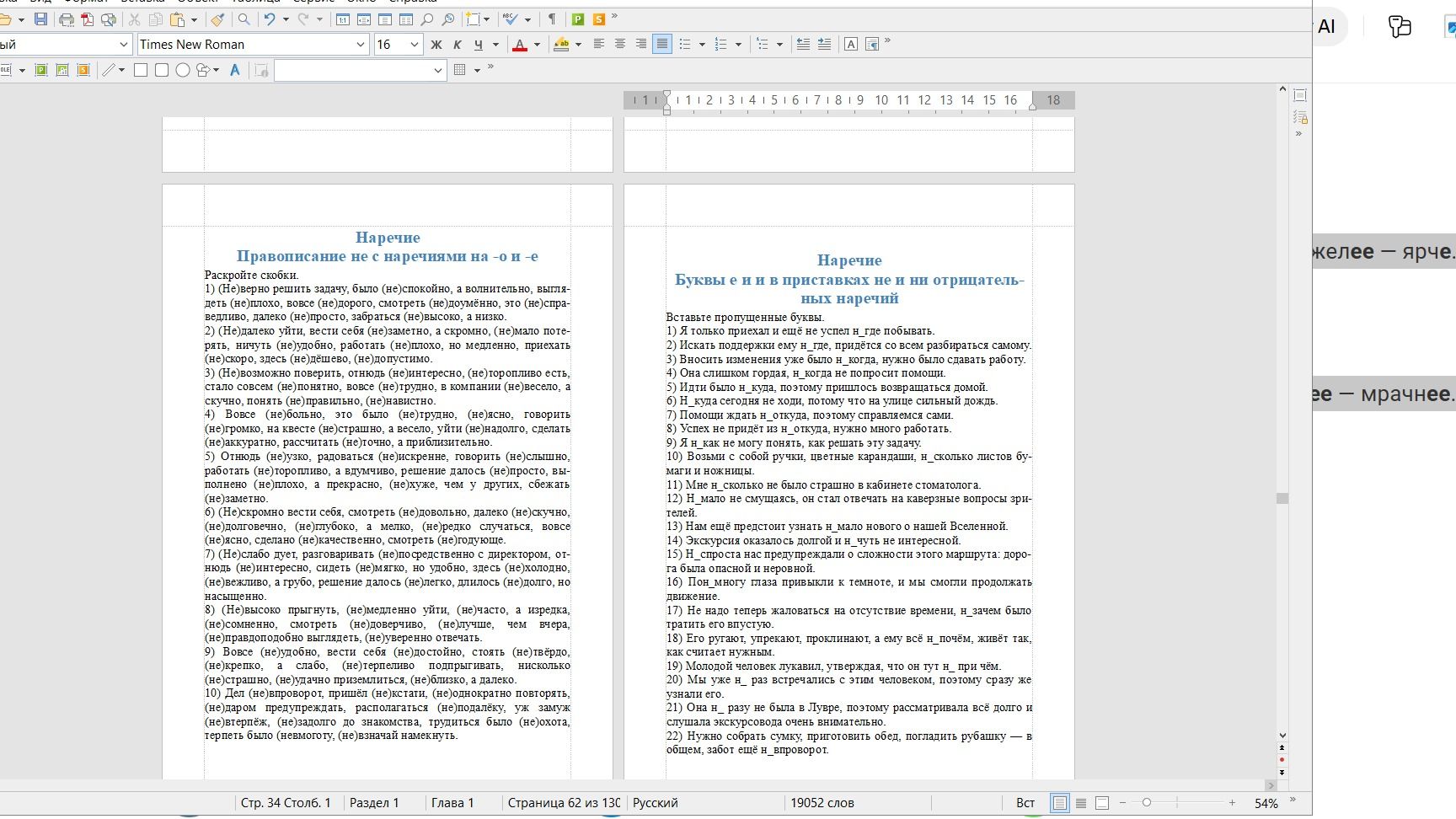Viewport: 1456px width, 819px height.
Task: Click the AI button in the right window
Action: [1327, 27]
